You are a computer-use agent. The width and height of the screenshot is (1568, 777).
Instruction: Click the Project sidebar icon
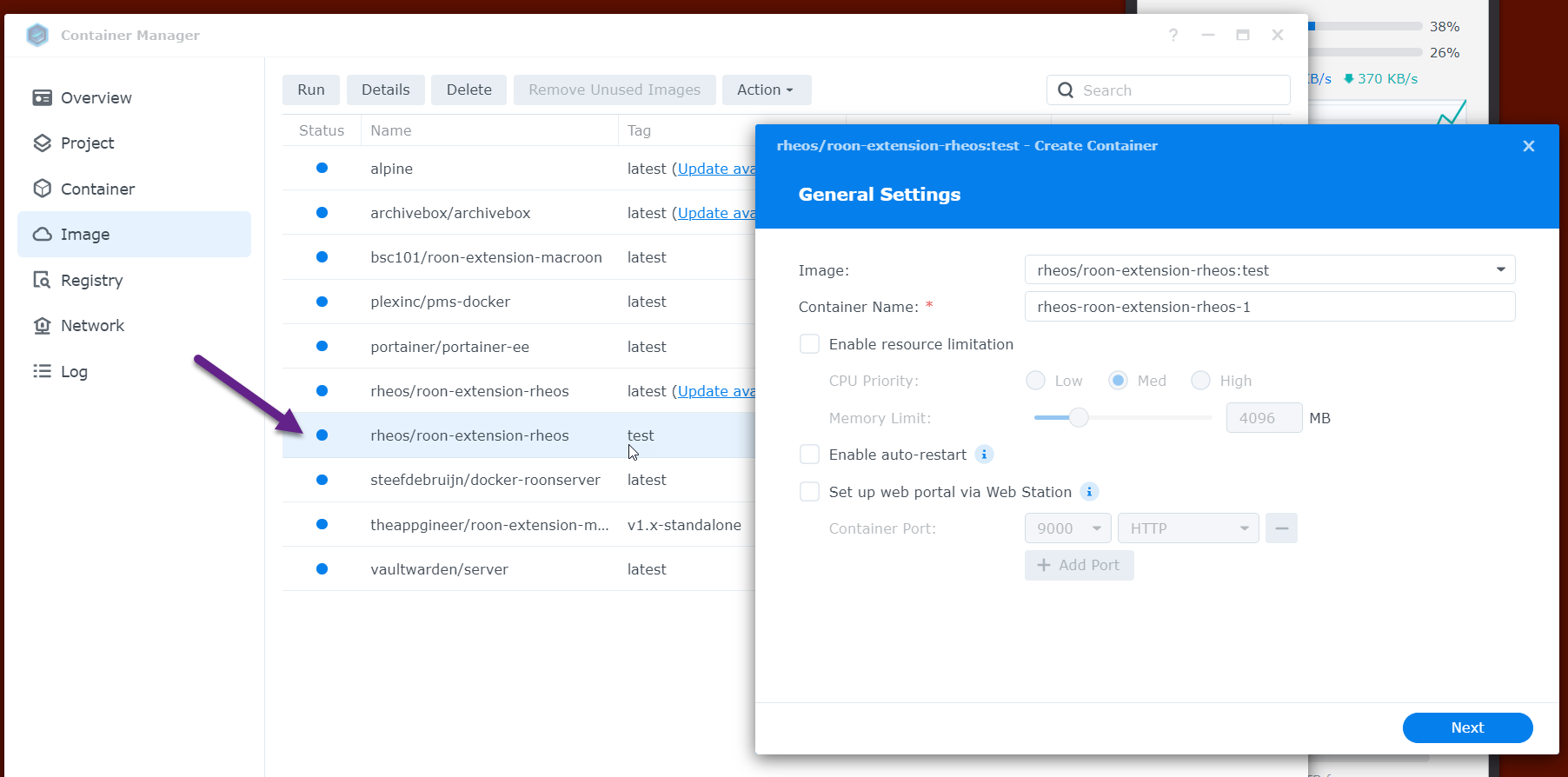42,143
